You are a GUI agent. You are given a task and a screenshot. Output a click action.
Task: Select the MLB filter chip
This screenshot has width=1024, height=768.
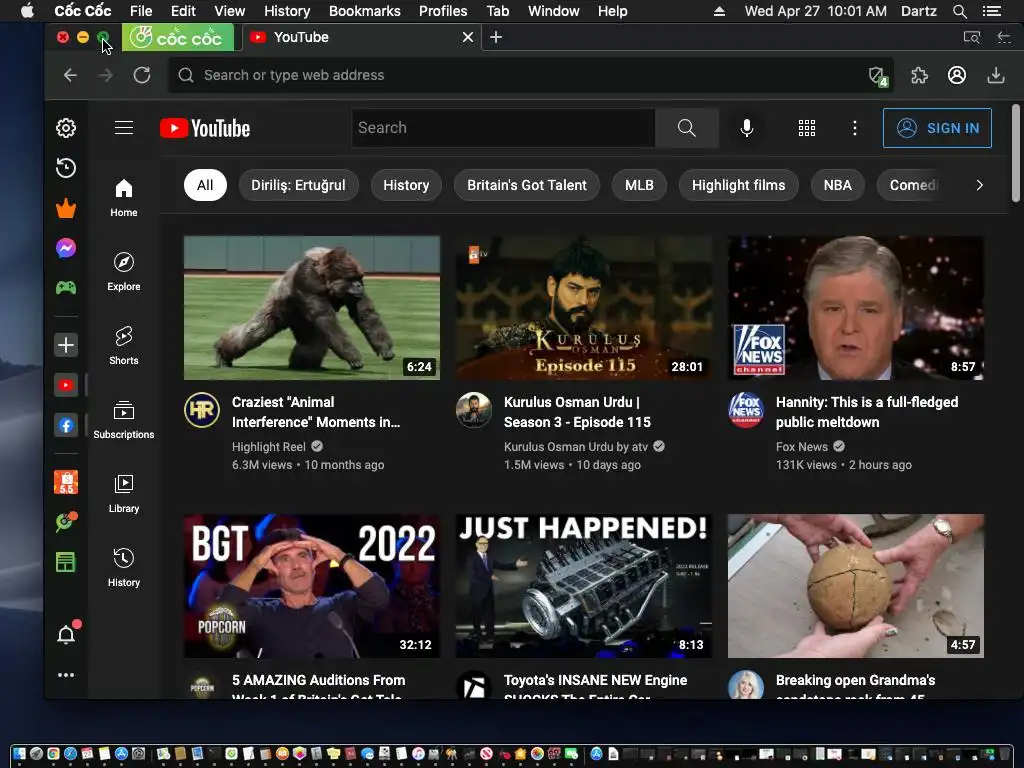click(x=639, y=185)
